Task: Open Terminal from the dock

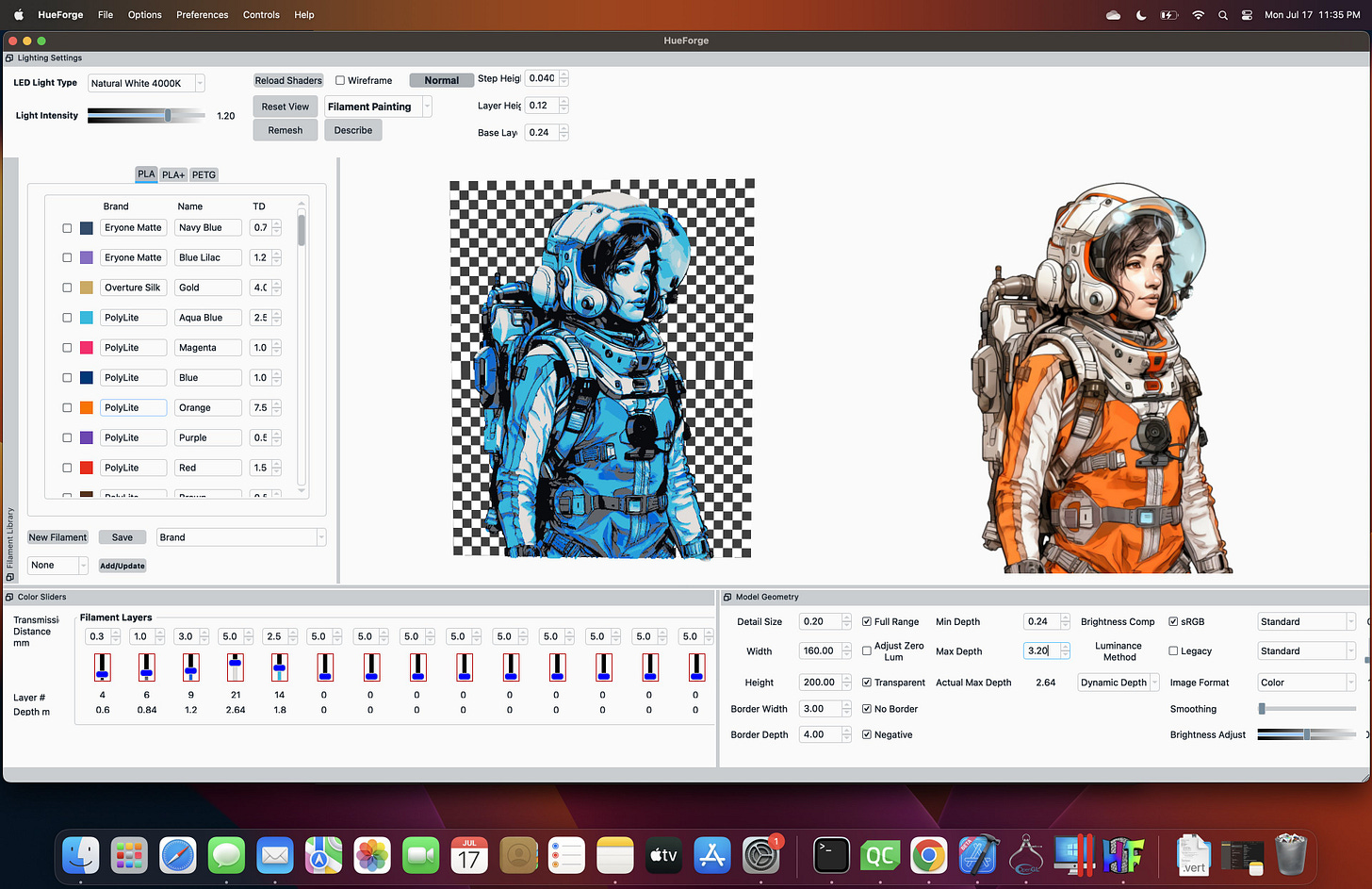Action: 831,855
